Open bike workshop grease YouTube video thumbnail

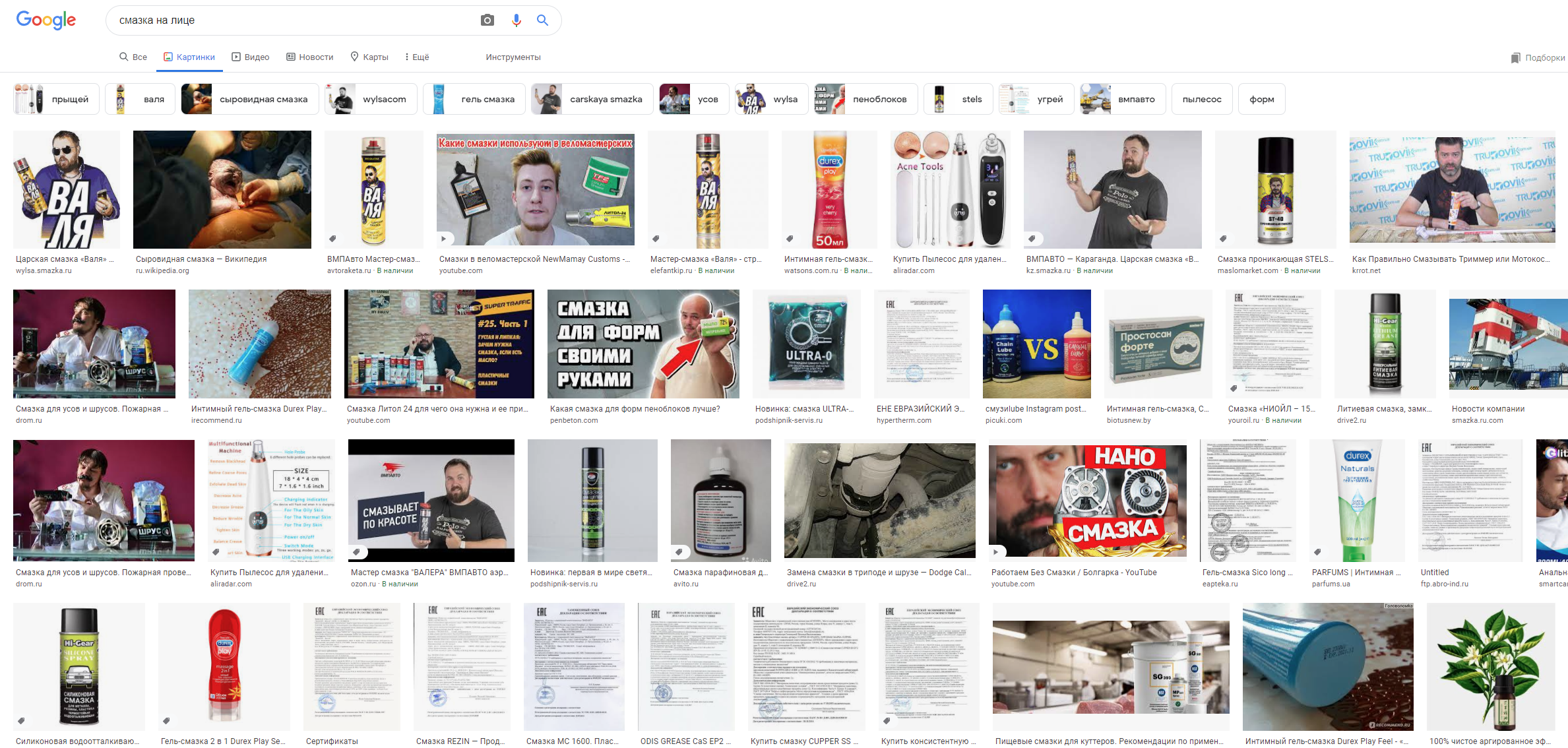(x=536, y=189)
